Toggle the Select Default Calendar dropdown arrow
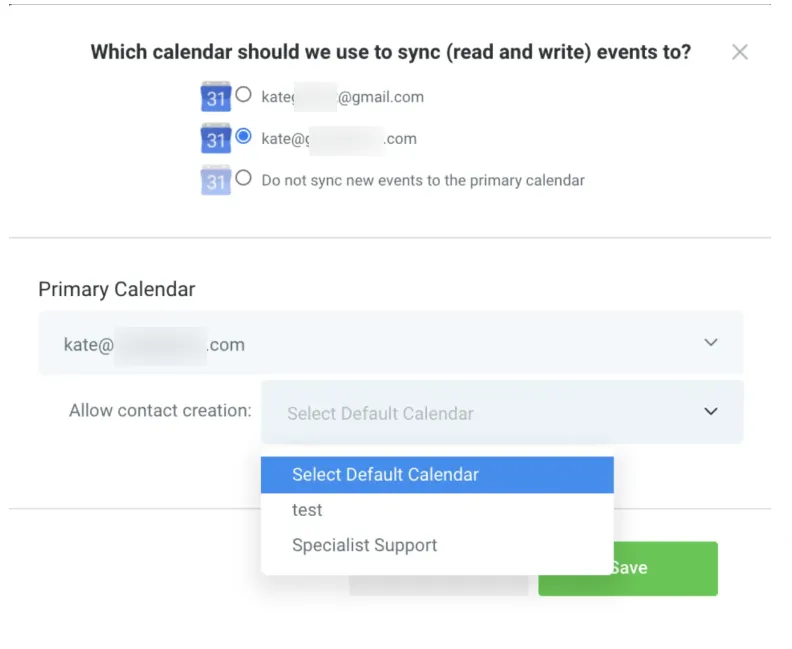Image resolution: width=792 pixels, height=649 pixels. (x=711, y=412)
